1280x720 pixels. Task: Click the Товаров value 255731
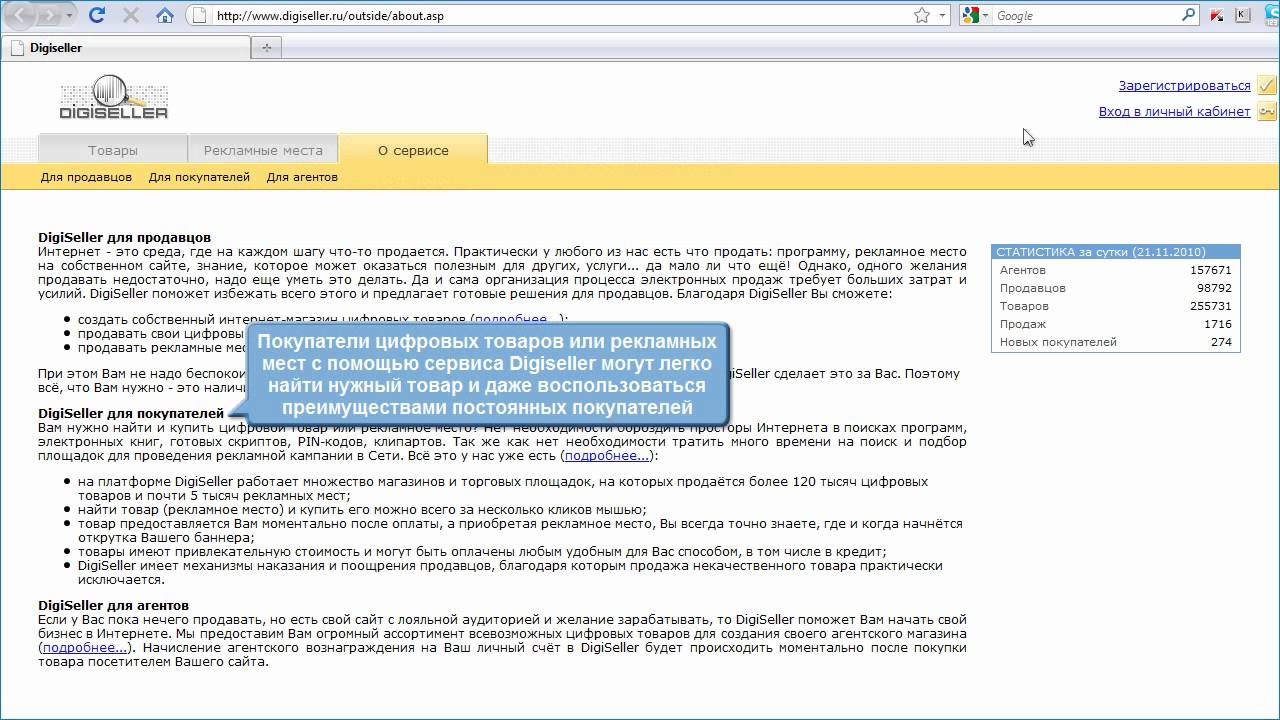tap(1210, 306)
